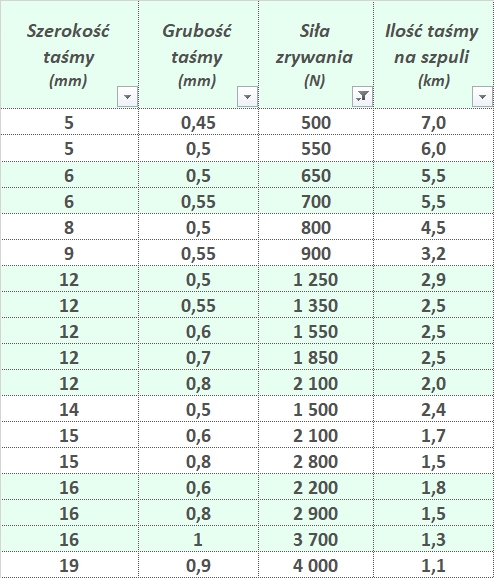Select the width cell with value 19

tap(69, 565)
